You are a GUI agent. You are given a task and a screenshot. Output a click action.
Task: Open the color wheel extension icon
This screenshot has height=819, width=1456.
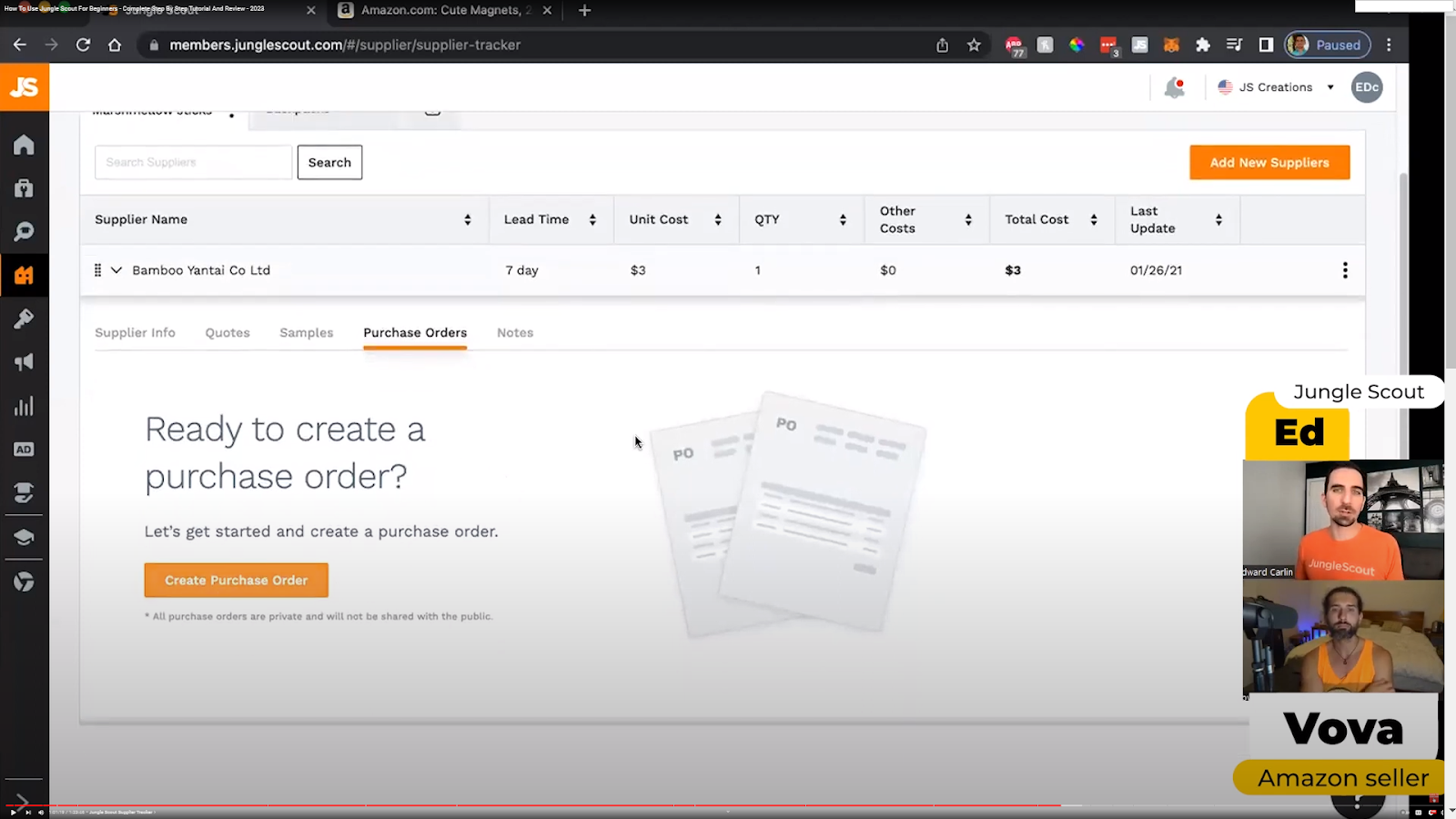click(1077, 45)
